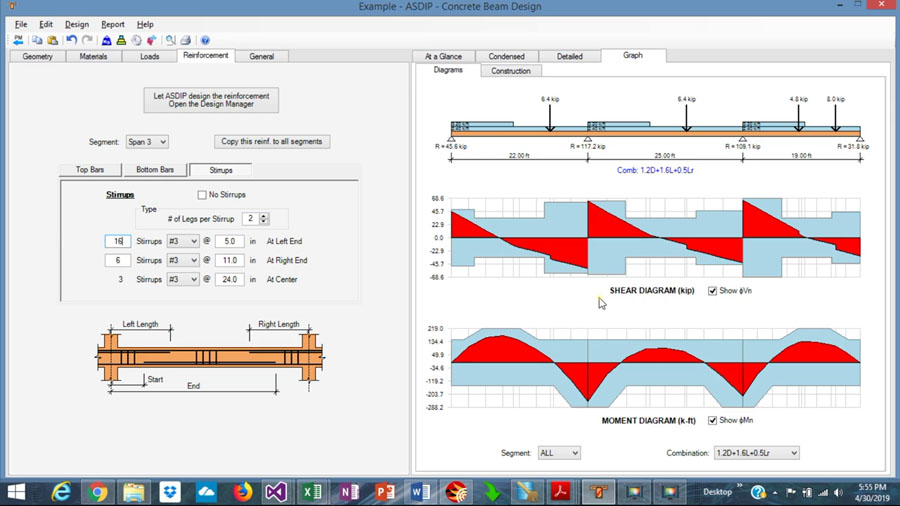This screenshot has height=506, width=900.
Task: Click the Right End stirrup count field
Action: coord(118,260)
